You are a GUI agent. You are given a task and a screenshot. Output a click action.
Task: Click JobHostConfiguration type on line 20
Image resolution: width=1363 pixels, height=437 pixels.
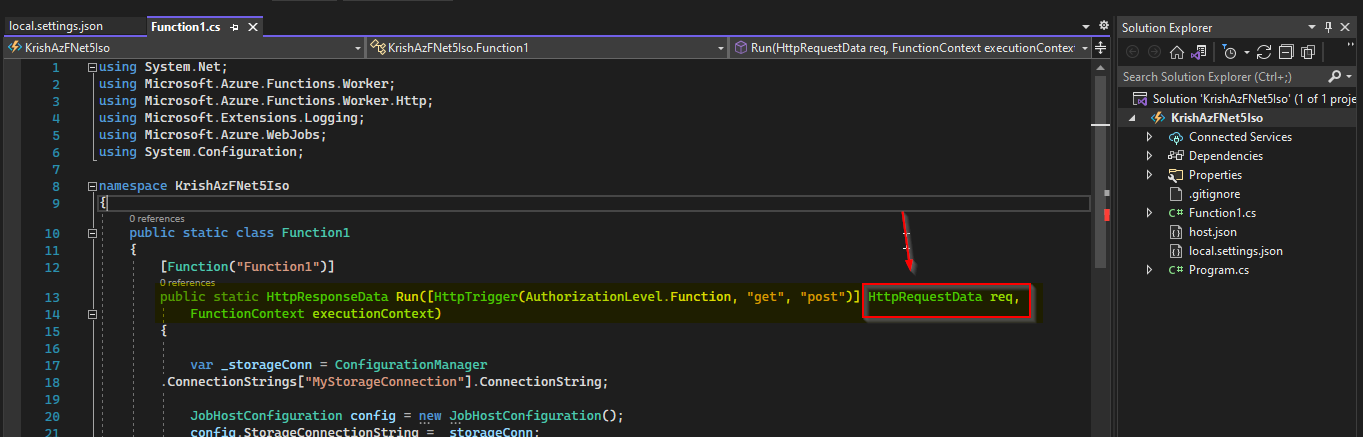click(x=266, y=416)
